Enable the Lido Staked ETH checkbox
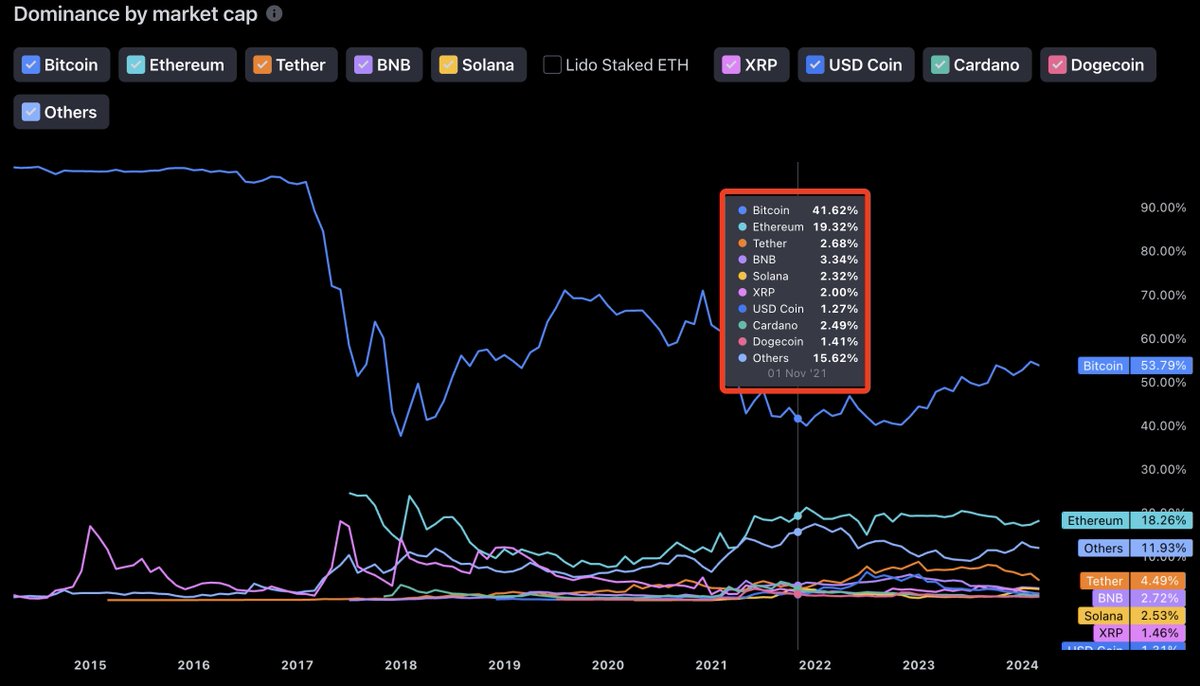Image resolution: width=1200 pixels, height=686 pixels. tap(552, 65)
